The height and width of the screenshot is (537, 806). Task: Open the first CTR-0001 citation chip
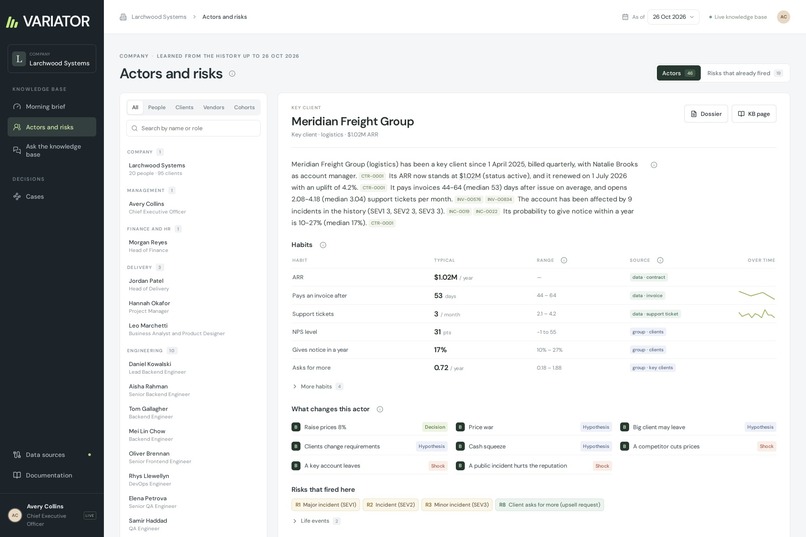373,176
